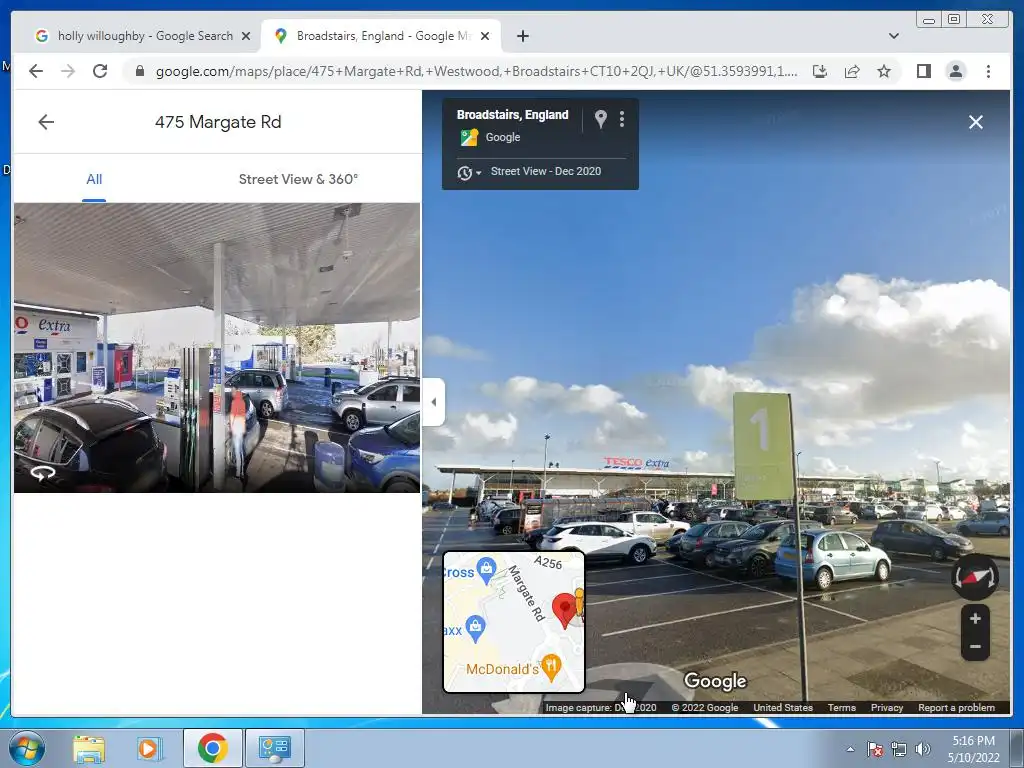Close Street View with the X button
Viewport: 1024px width, 768px height.
point(976,122)
